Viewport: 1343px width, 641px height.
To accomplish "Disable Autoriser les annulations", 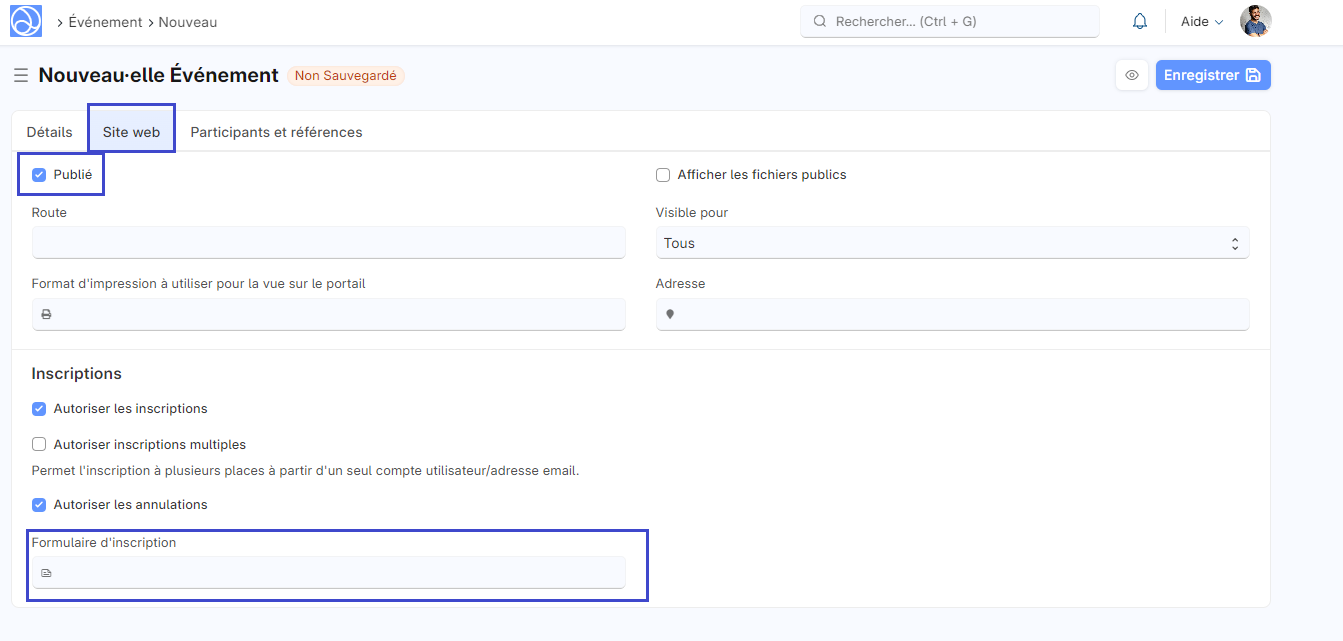I will [x=38, y=504].
